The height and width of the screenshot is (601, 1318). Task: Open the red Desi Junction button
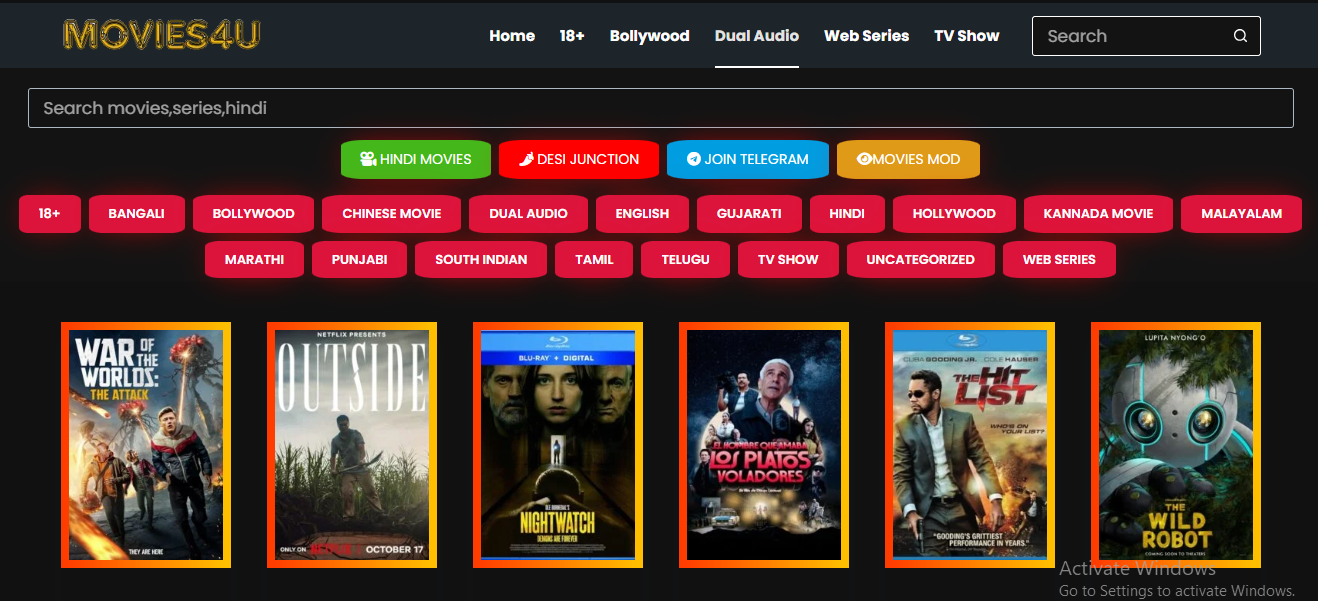pos(579,159)
